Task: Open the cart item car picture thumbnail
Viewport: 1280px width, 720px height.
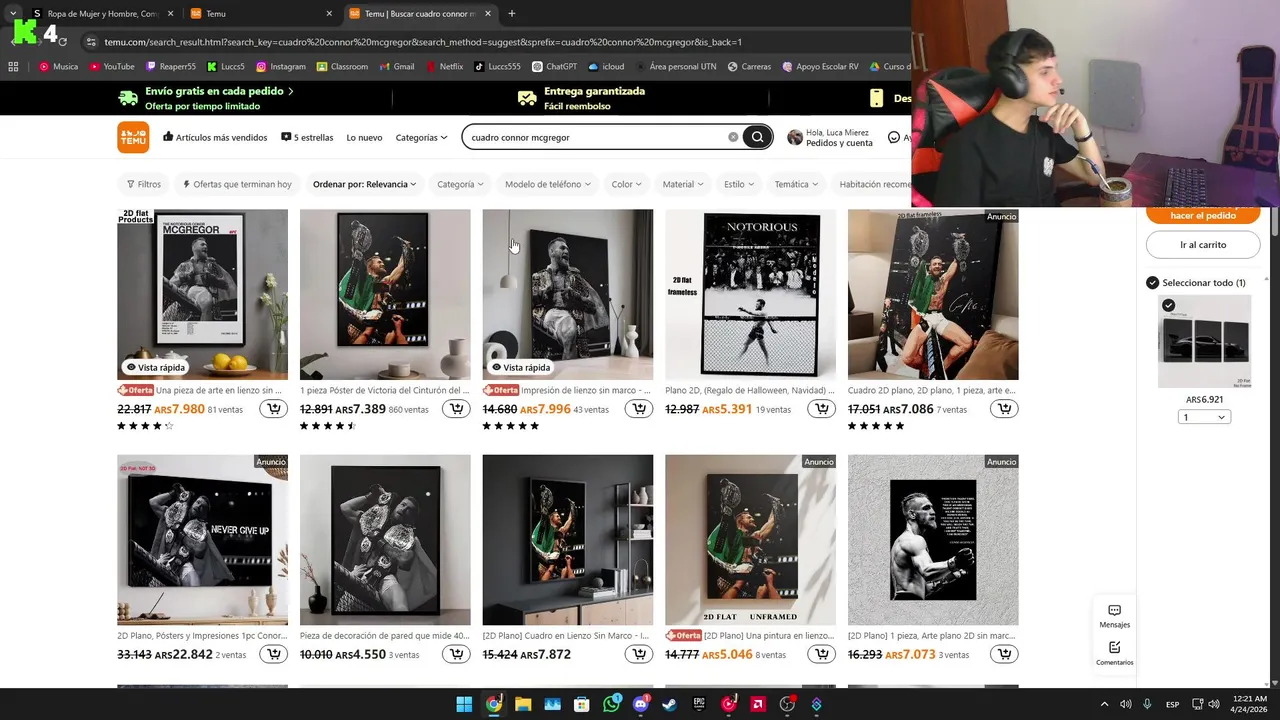Action: 1204,342
